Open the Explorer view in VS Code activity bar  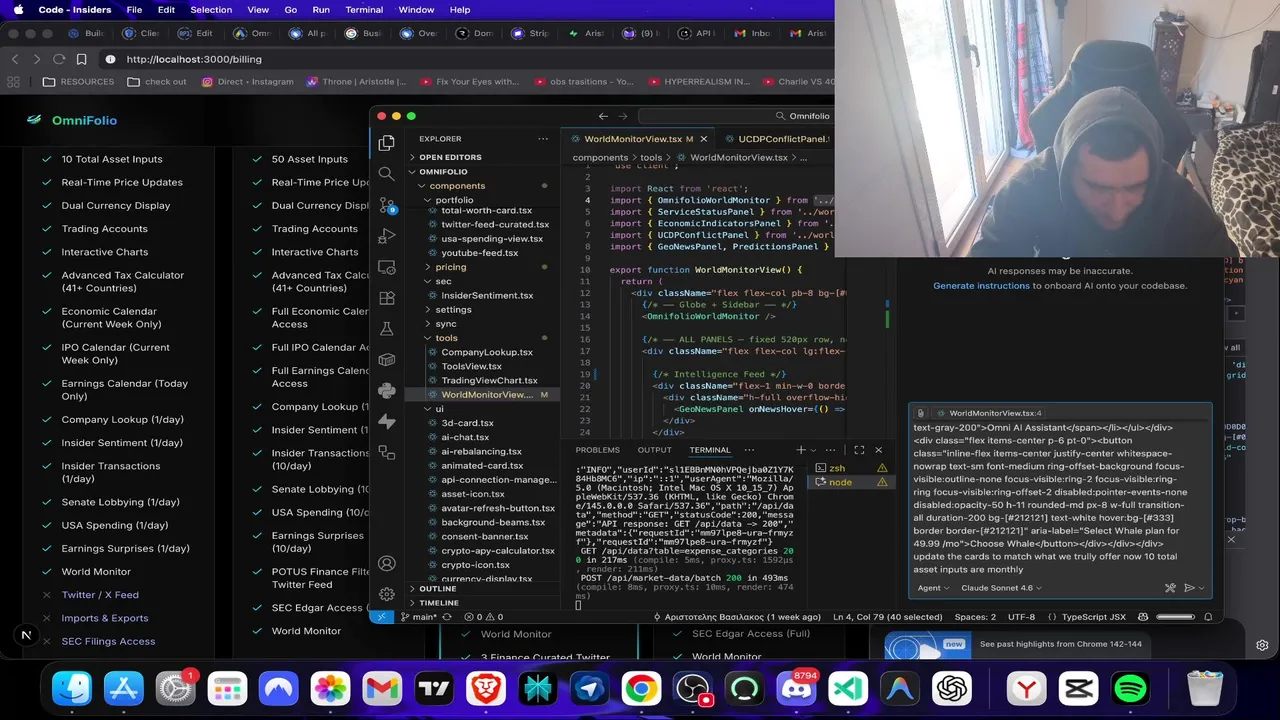(x=387, y=143)
